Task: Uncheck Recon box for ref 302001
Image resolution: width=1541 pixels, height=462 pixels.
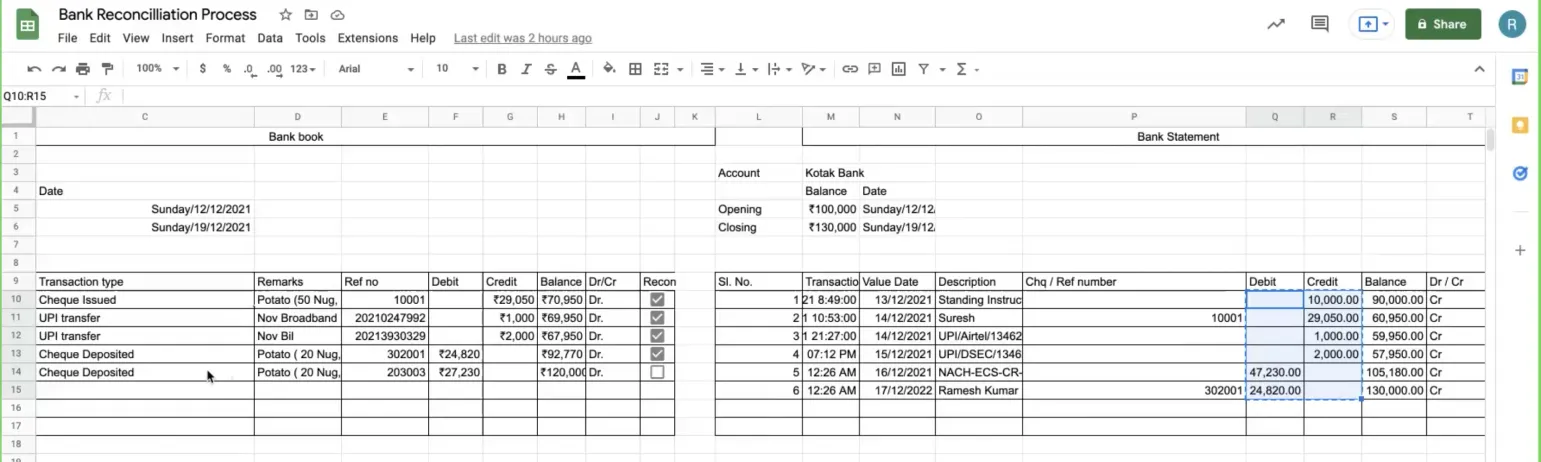Action: click(x=657, y=353)
